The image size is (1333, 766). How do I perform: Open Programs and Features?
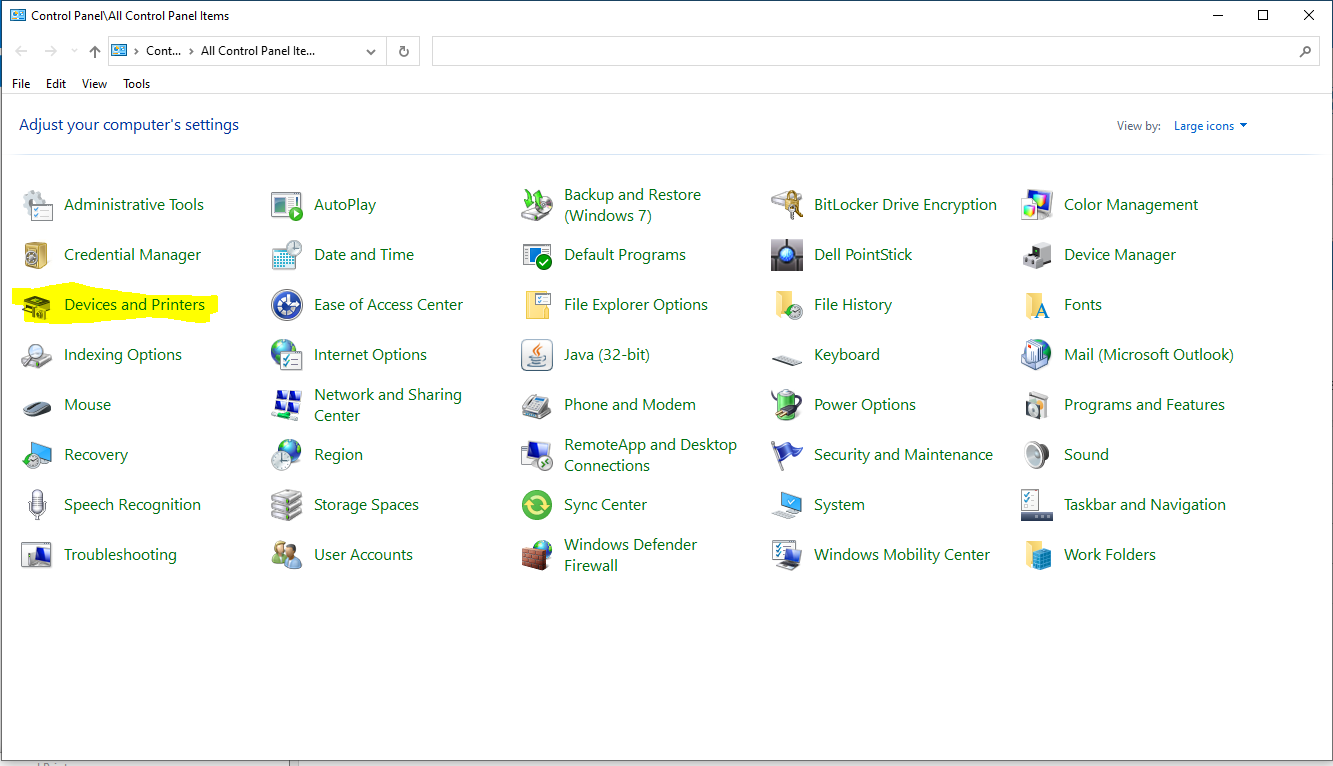click(1144, 404)
